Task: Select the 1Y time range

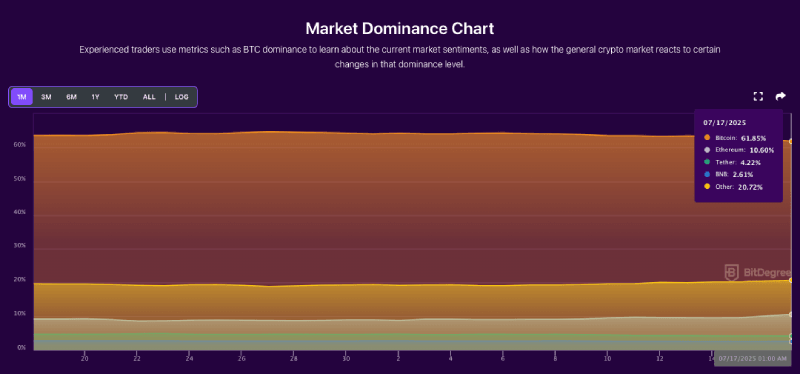Action: (95, 97)
